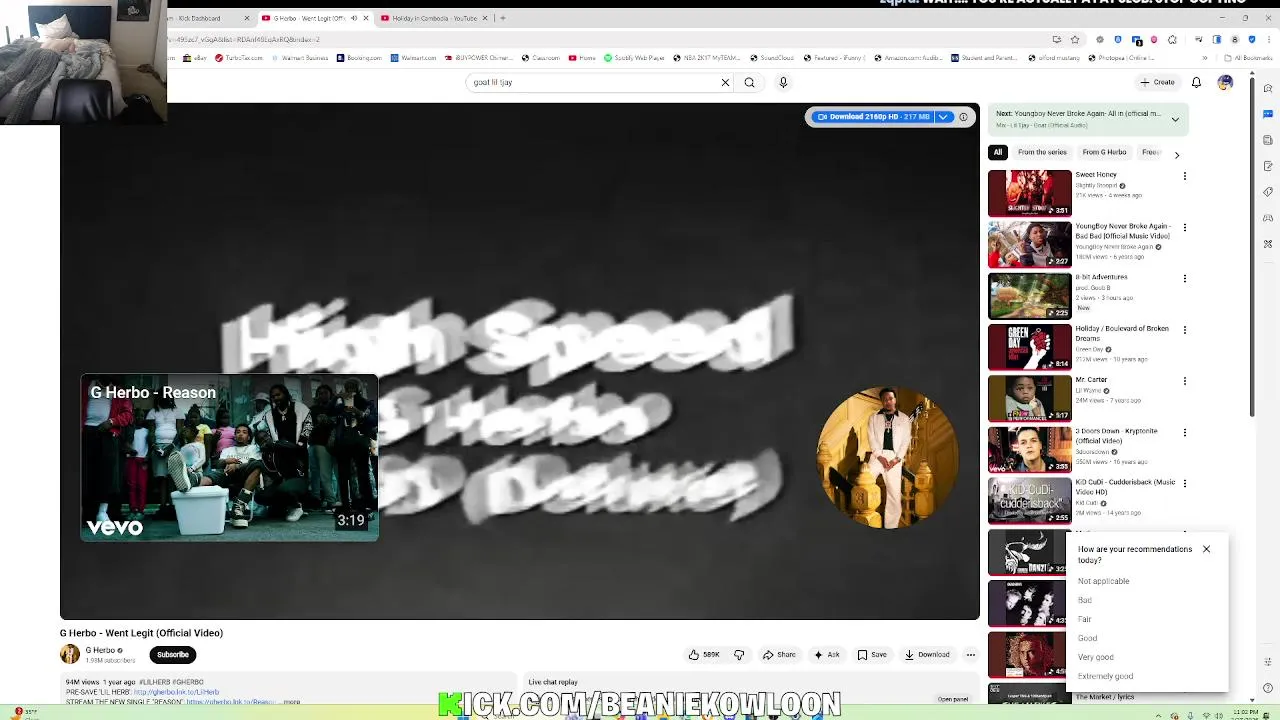Select 'From G Herbo' filter chip
Screen dimensions: 1280x720
[1104, 152]
